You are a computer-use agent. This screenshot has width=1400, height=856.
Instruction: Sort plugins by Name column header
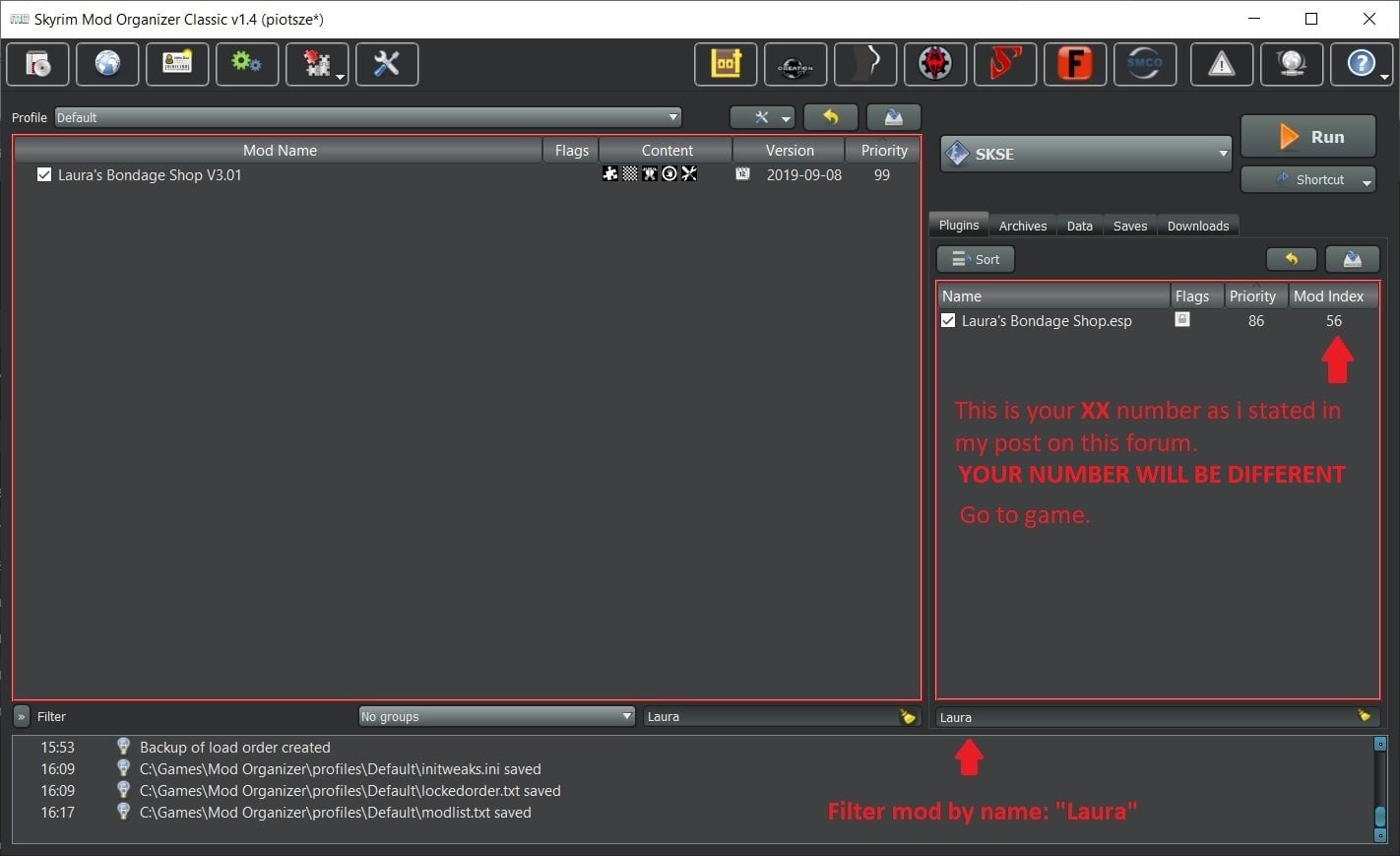tap(1053, 296)
